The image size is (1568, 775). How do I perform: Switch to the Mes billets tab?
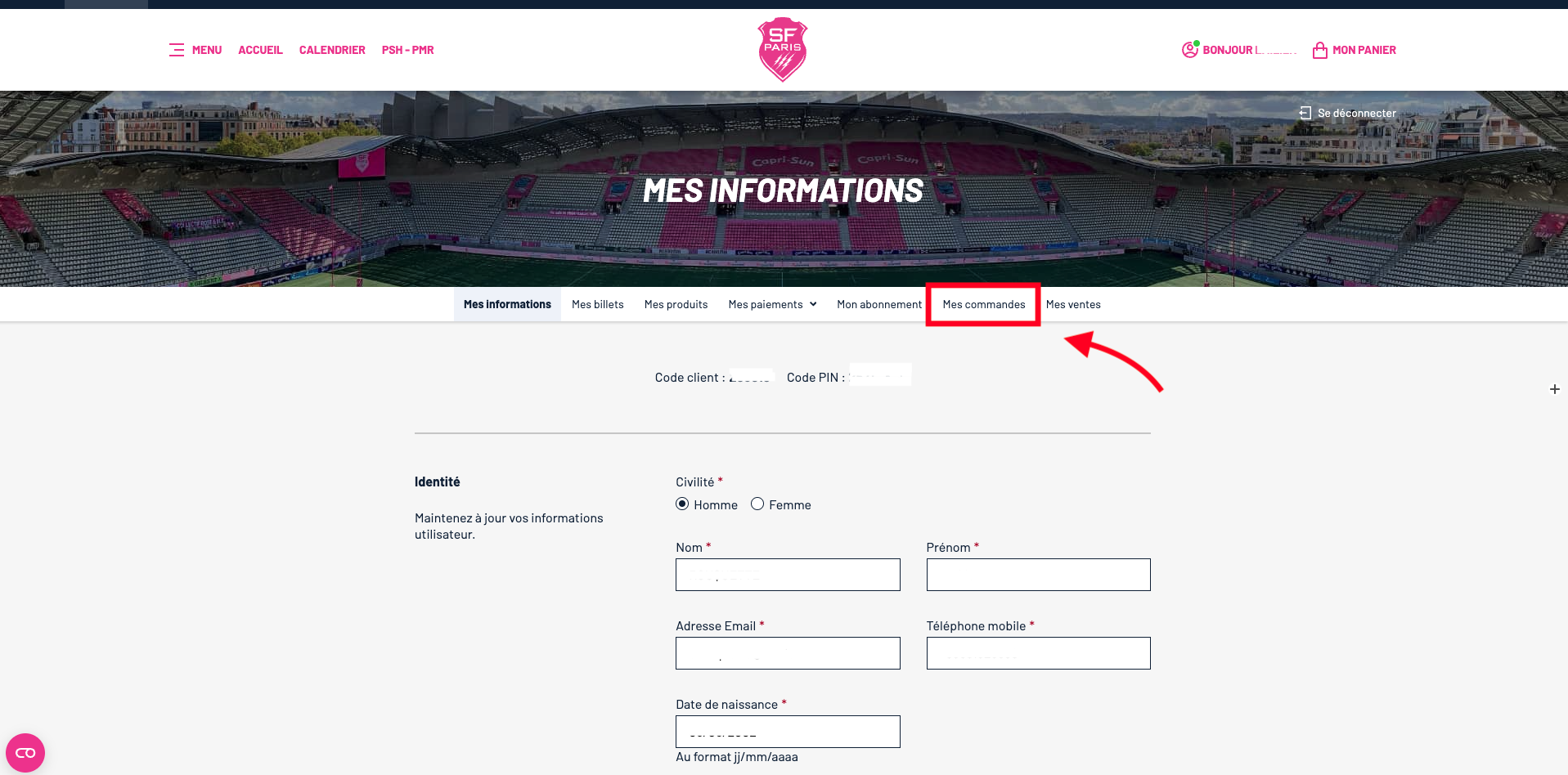tap(597, 304)
